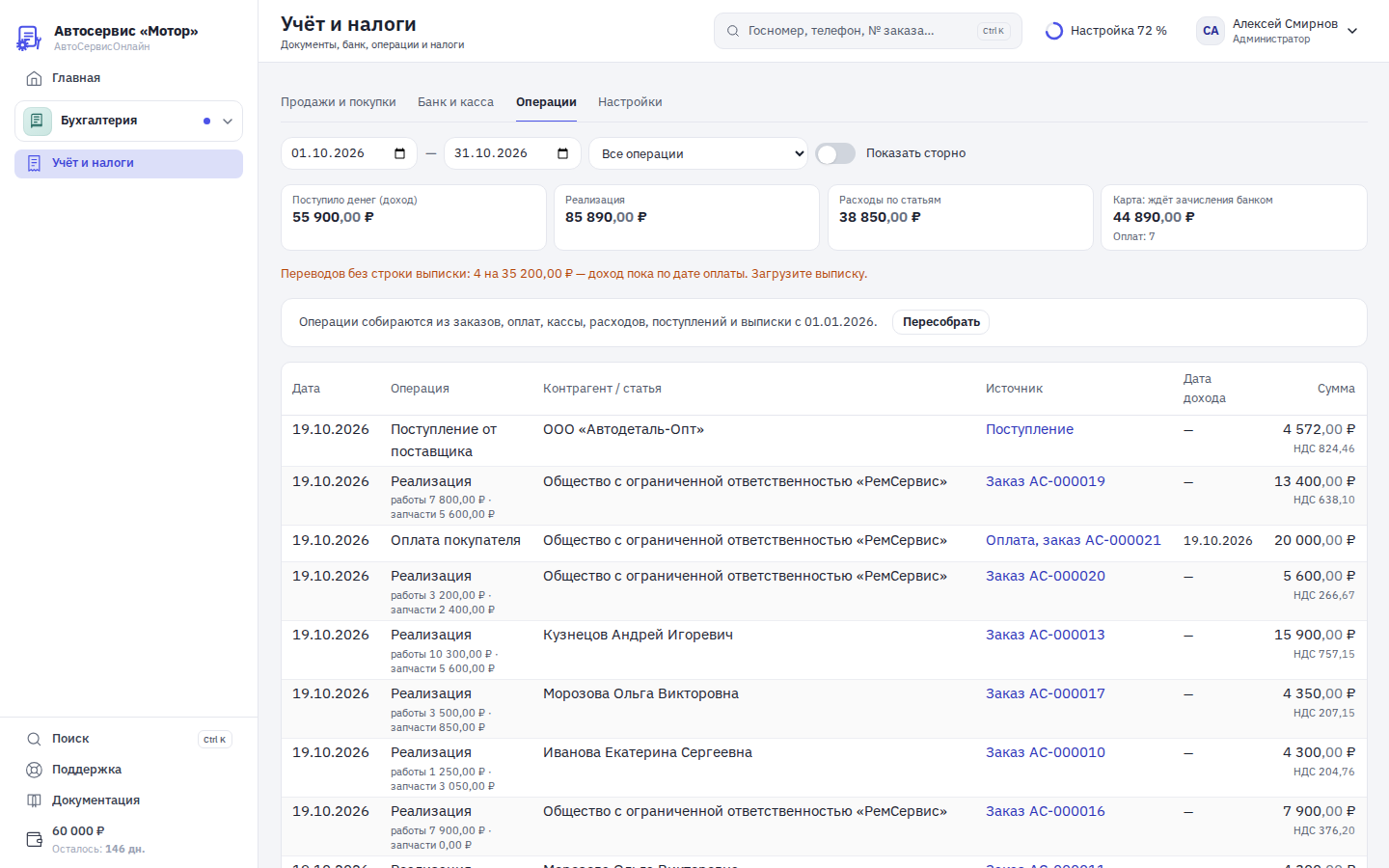Open the Документация book icon
This screenshot has height=868, width=1389.
coord(34,800)
